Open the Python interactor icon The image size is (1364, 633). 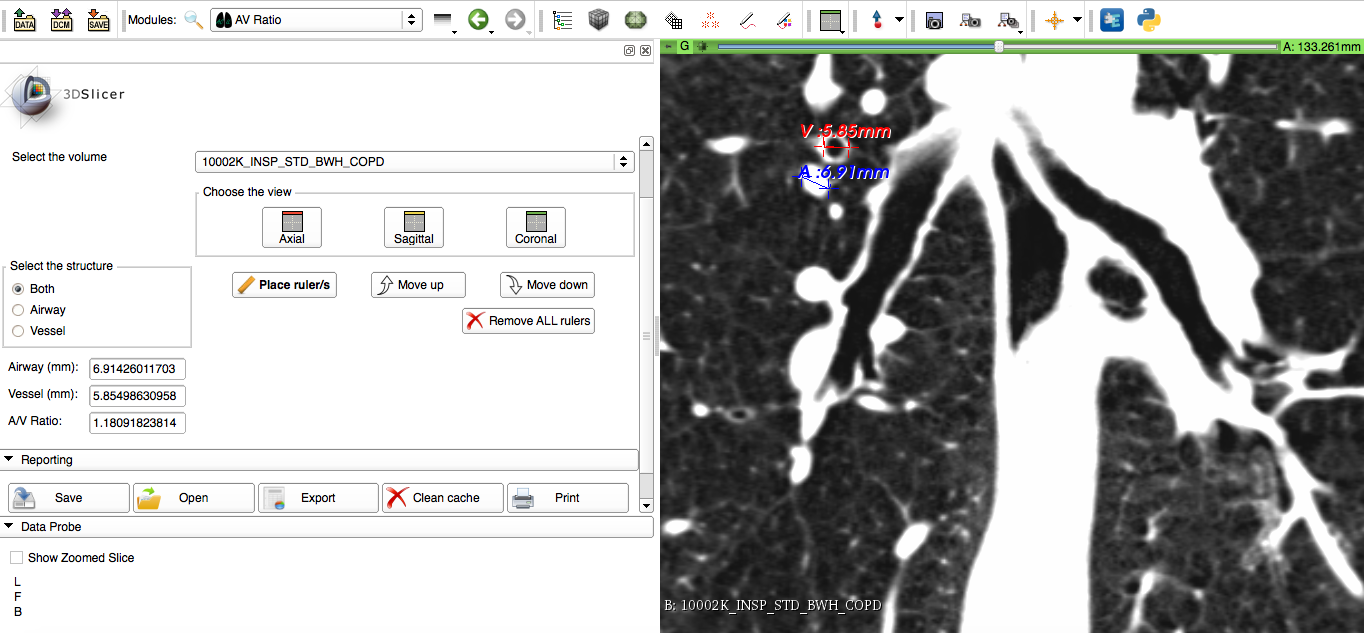pyautogui.click(x=1148, y=20)
